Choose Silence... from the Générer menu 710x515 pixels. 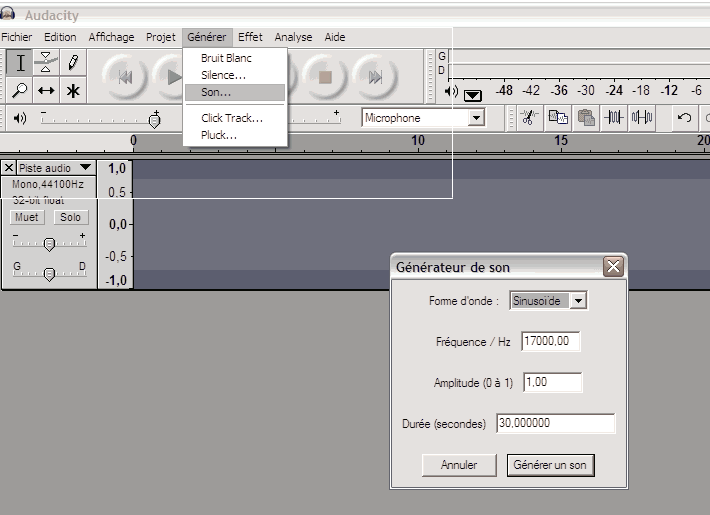[x=235, y=75]
